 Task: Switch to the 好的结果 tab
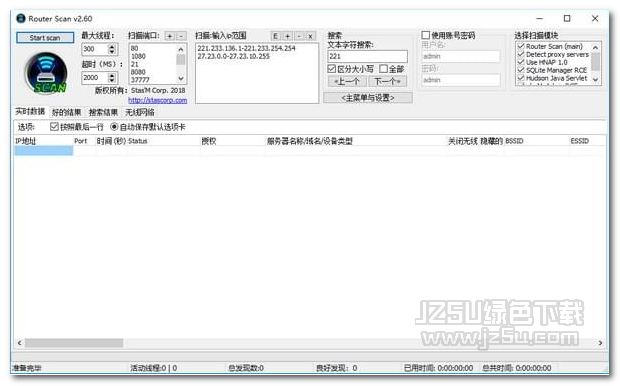(66, 112)
